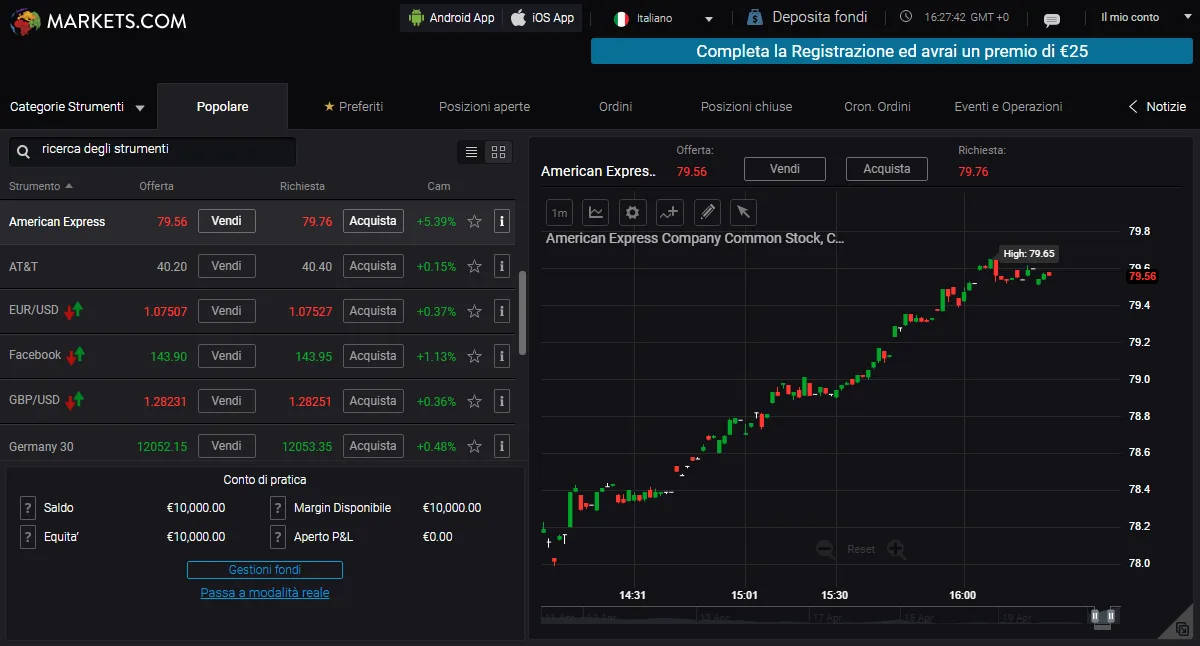Expand the Notizie news panel
Image resolution: width=1200 pixels, height=646 pixels.
point(1157,107)
